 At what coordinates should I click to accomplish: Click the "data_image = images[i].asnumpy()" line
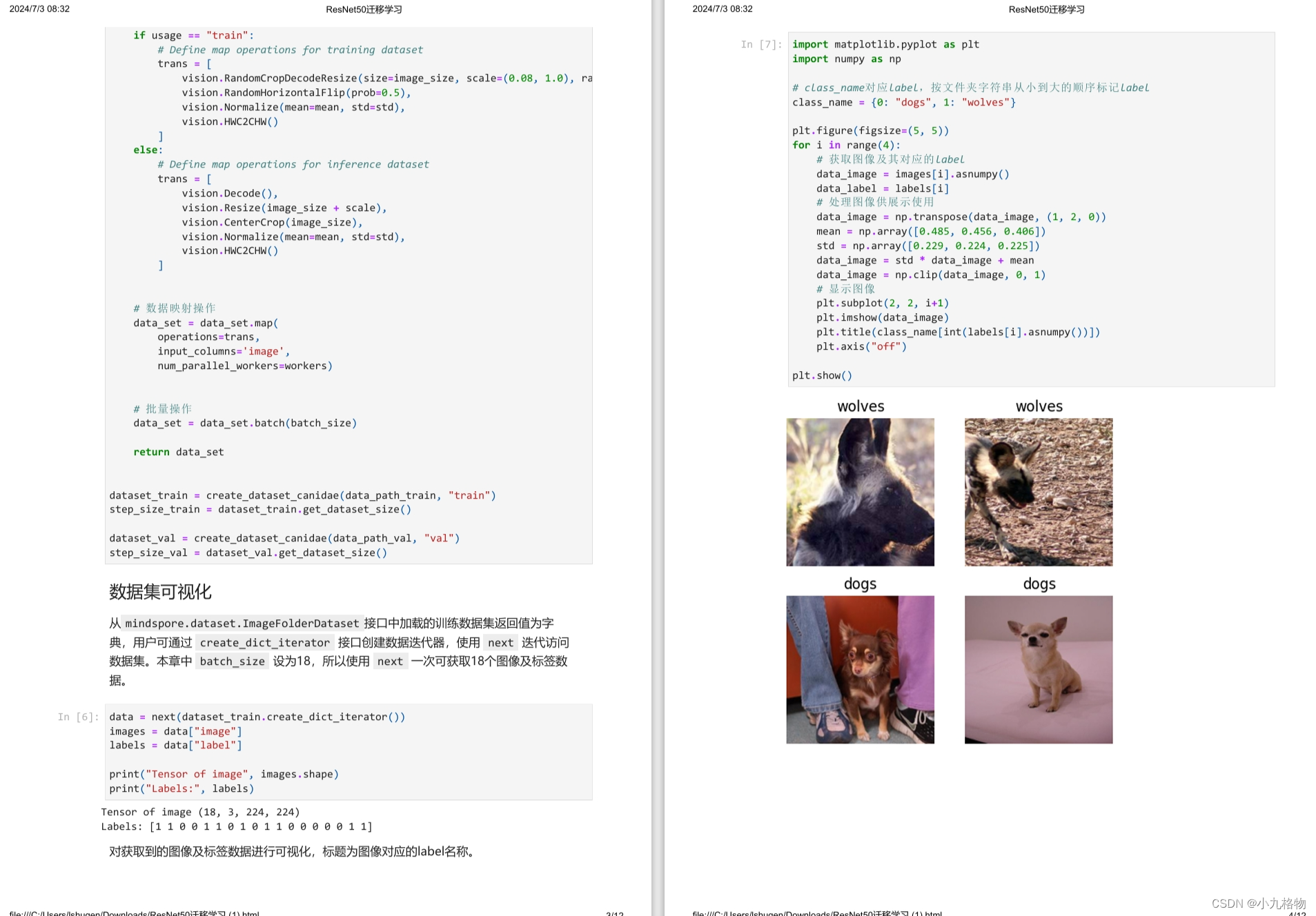point(913,174)
